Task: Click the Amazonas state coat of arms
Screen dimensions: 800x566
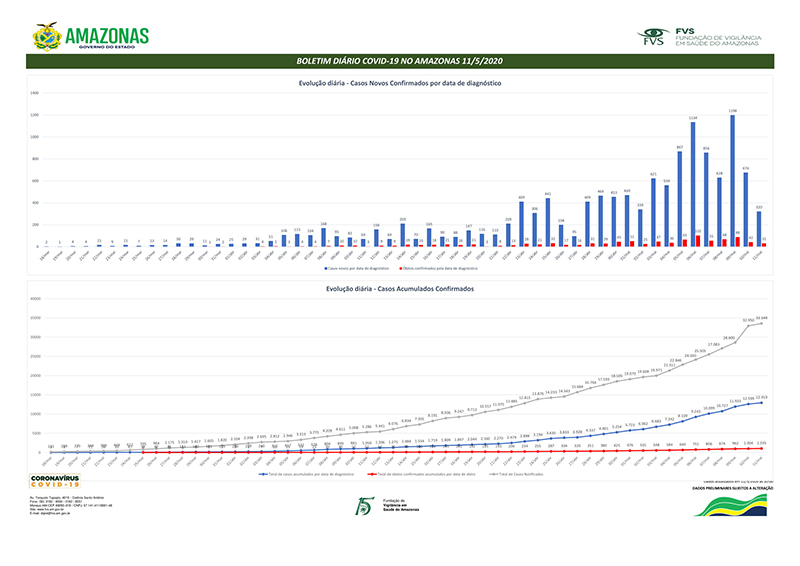Action: pos(46,38)
